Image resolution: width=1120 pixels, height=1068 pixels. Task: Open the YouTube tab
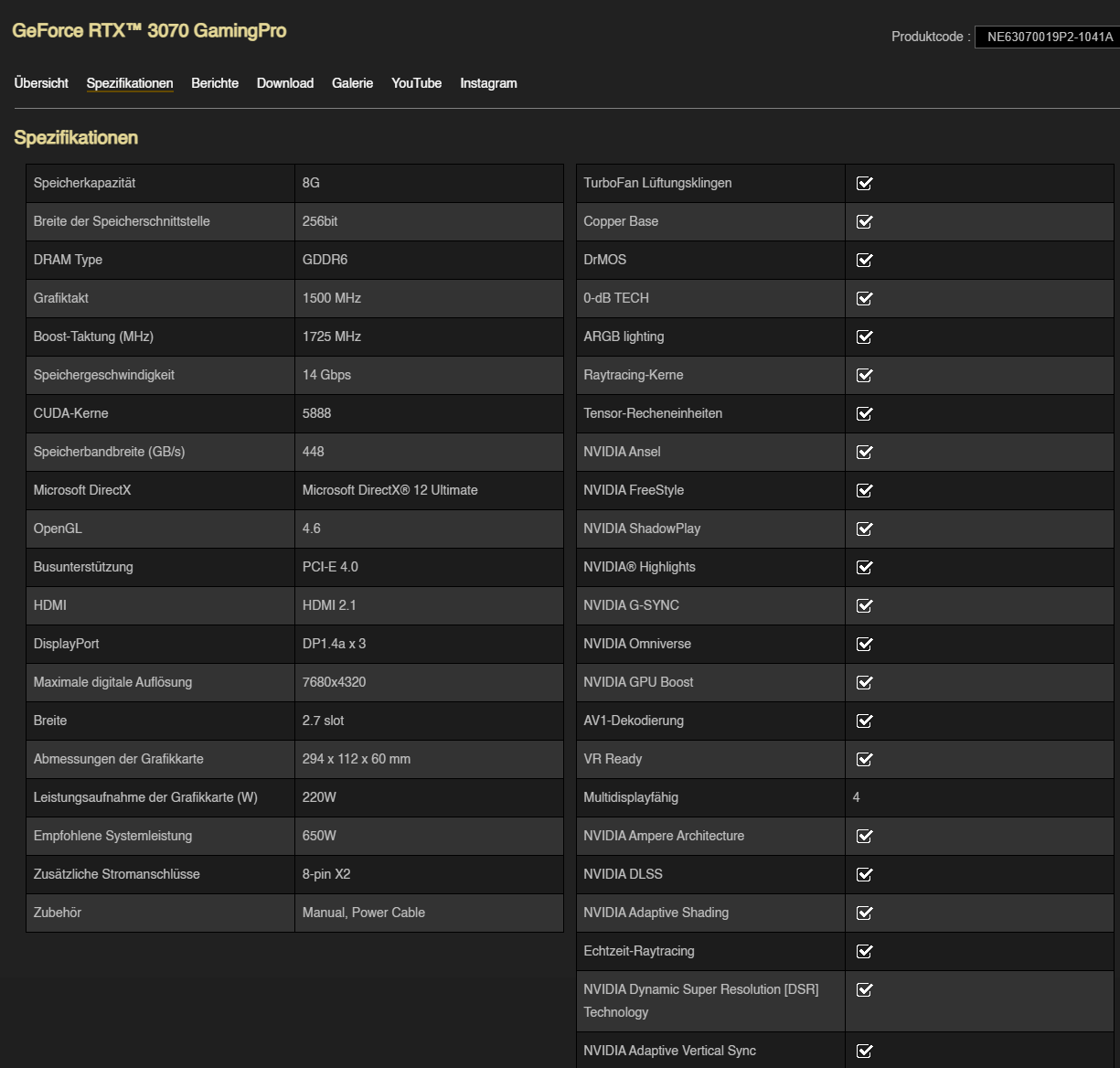tap(416, 83)
